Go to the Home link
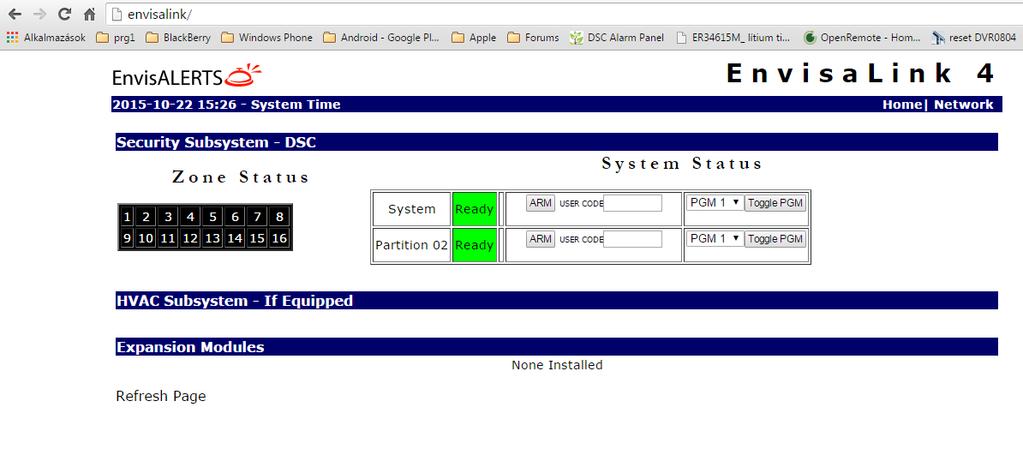The image size is (1023, 467). 902,104
